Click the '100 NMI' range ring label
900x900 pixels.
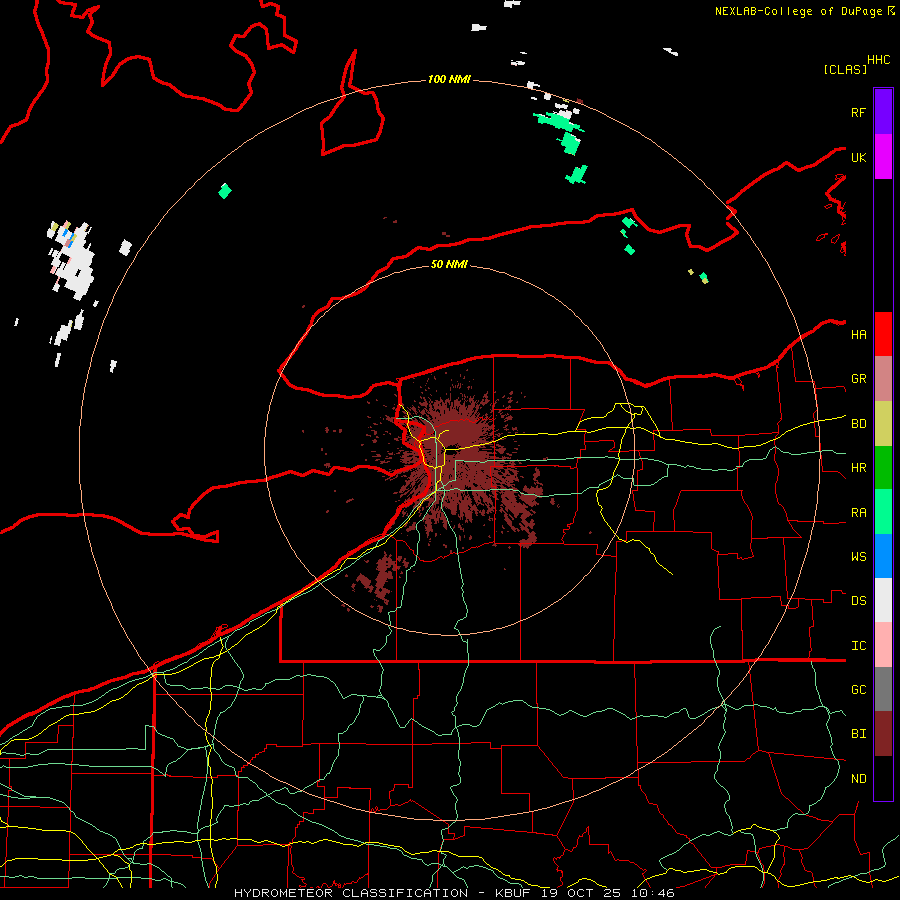click(x=449, y=79)
